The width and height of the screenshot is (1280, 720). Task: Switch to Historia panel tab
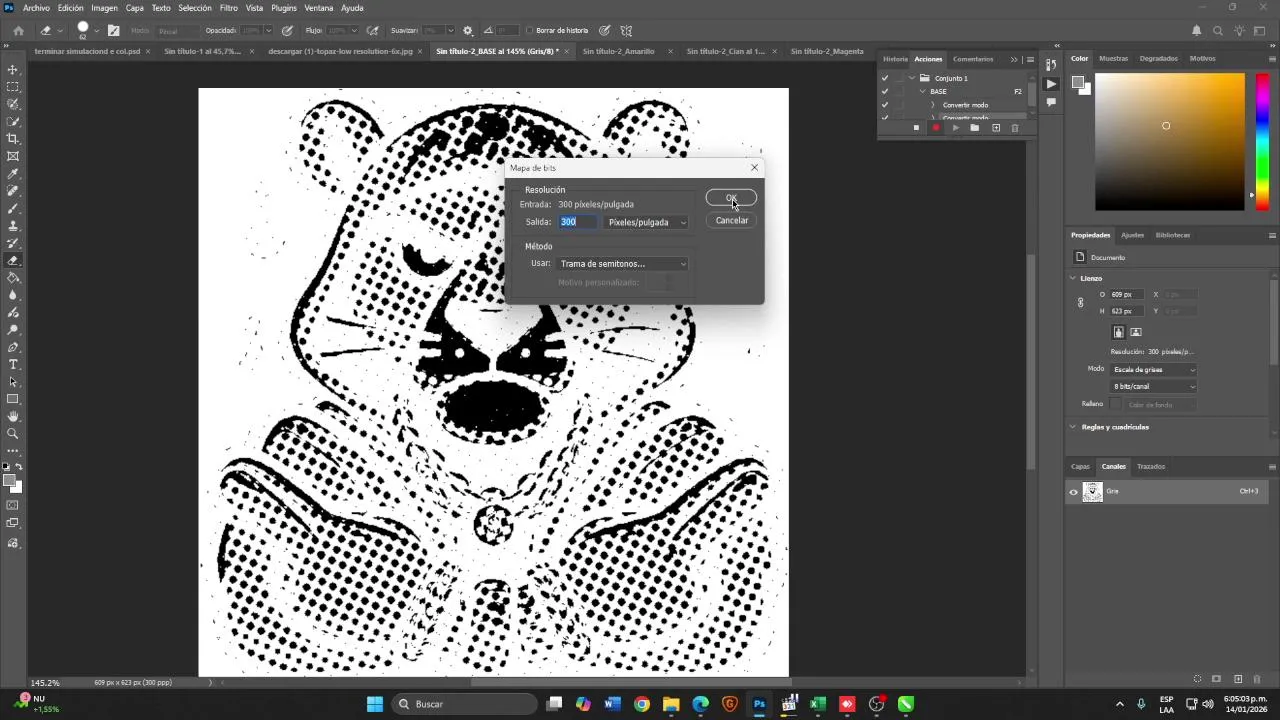(895, 59)
